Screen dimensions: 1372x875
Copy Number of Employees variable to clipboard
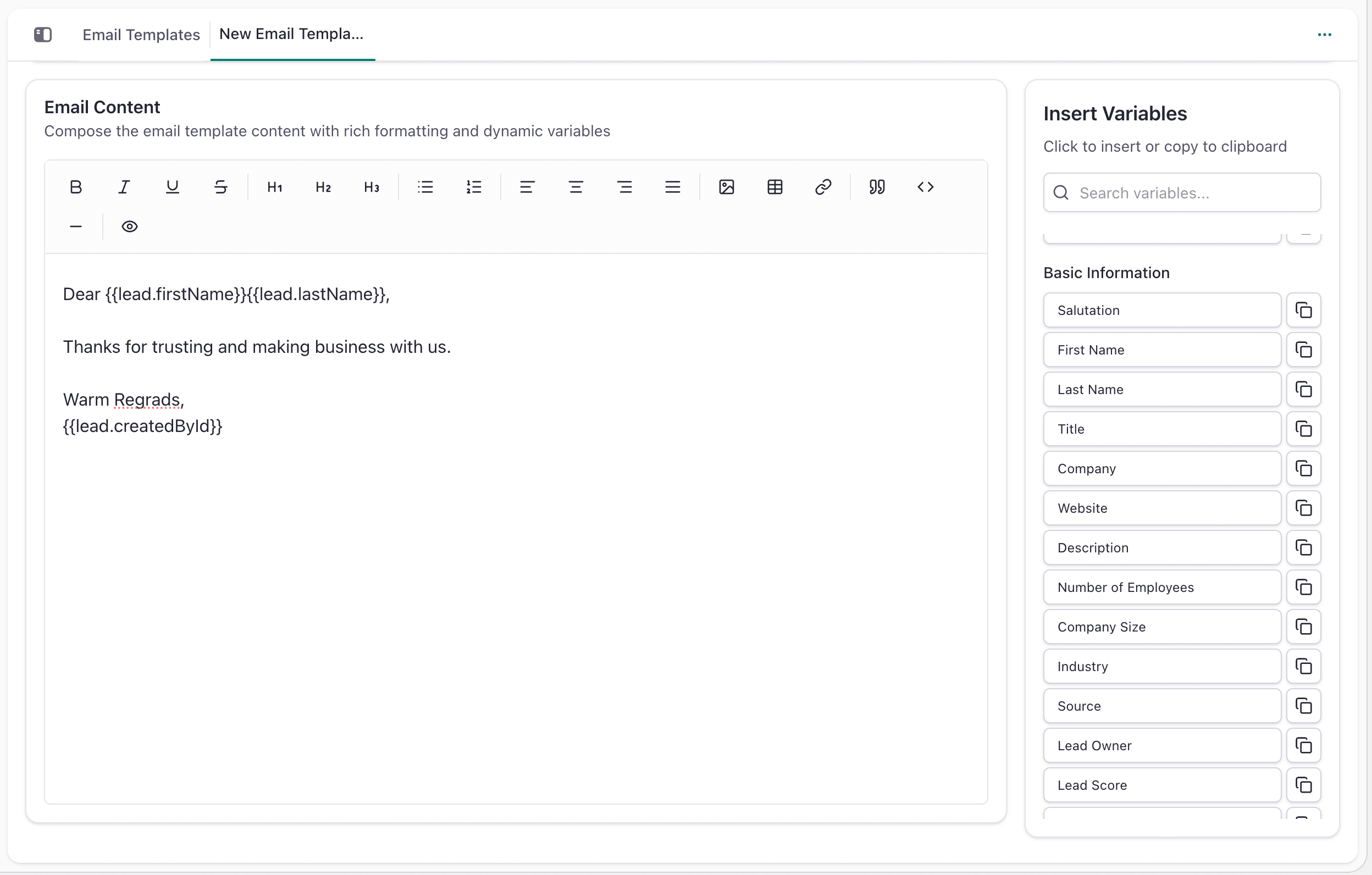[x=1304, y=588]
